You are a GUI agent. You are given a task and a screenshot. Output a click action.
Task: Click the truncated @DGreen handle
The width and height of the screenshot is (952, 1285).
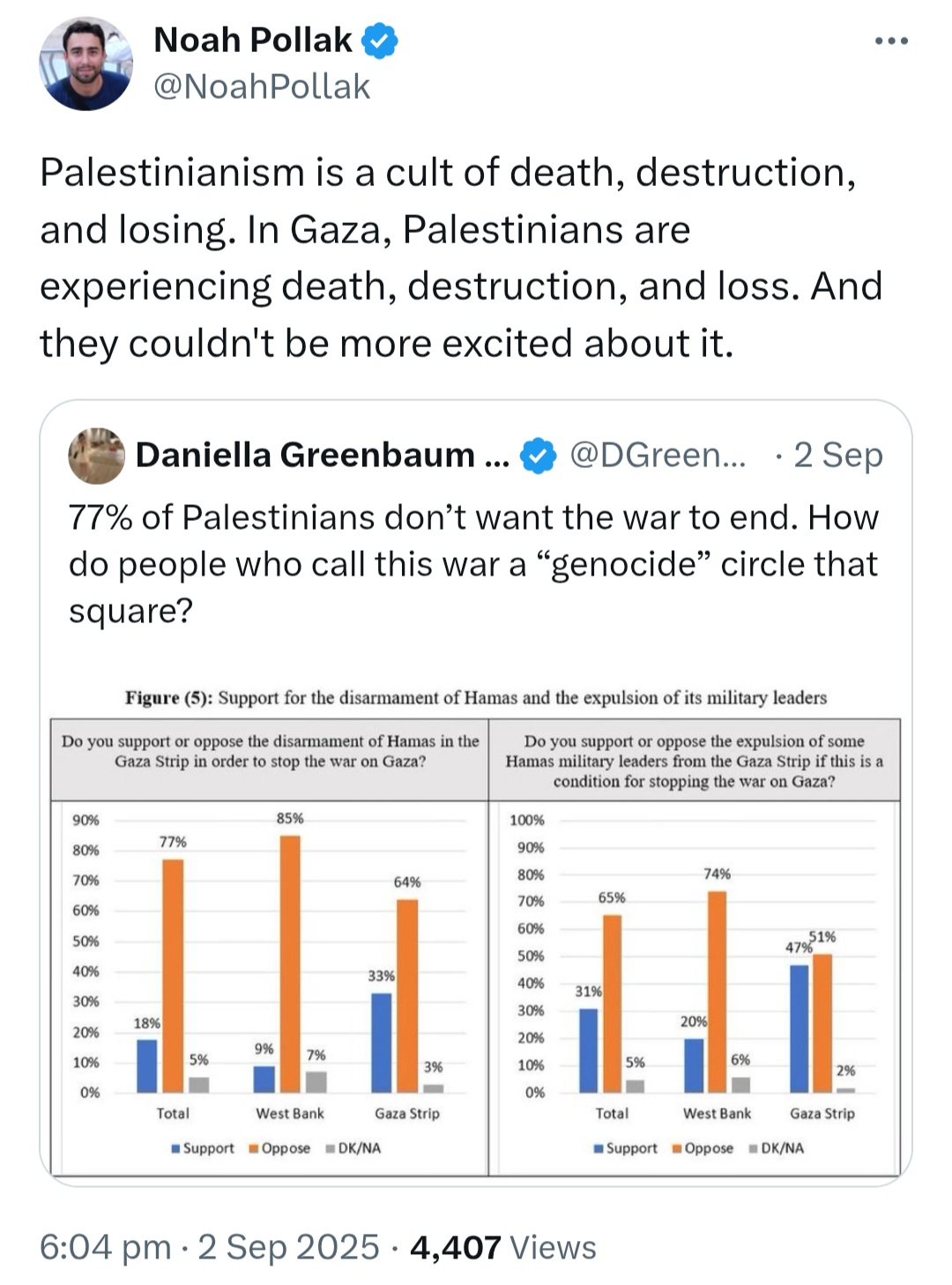point(658,456)
